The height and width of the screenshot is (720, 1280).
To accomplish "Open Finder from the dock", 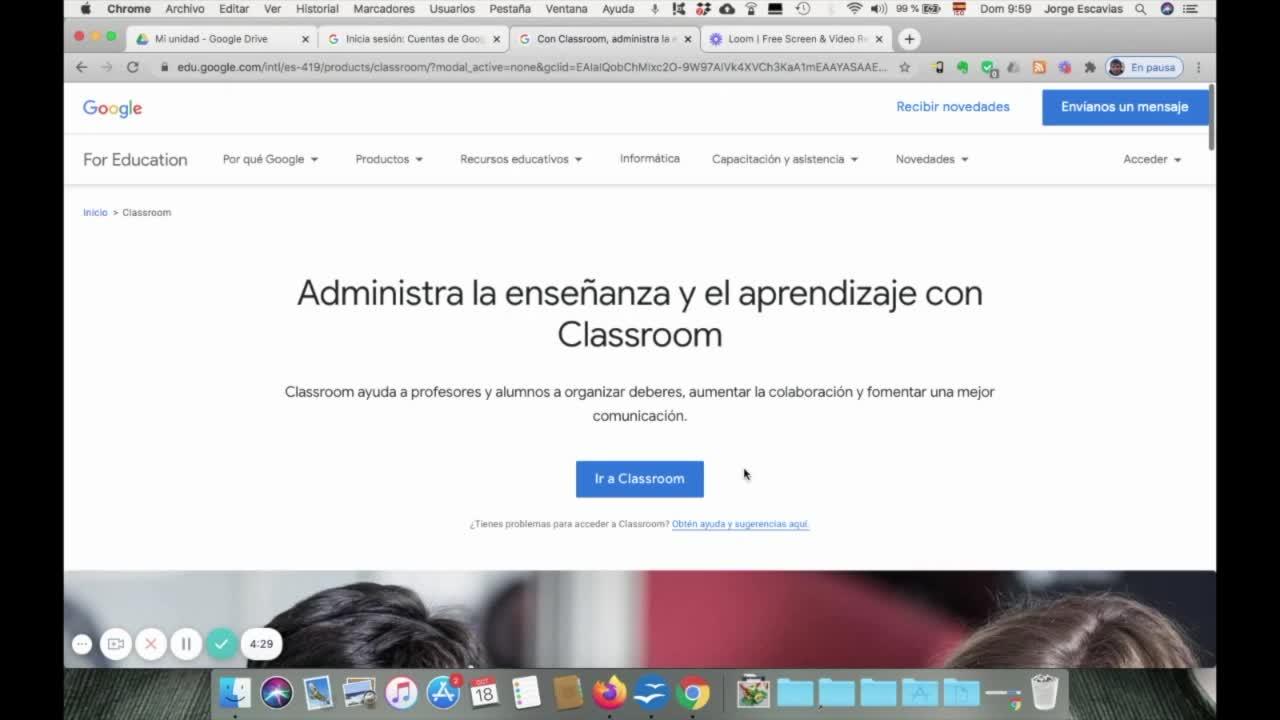I will click(x=235, y=692).
